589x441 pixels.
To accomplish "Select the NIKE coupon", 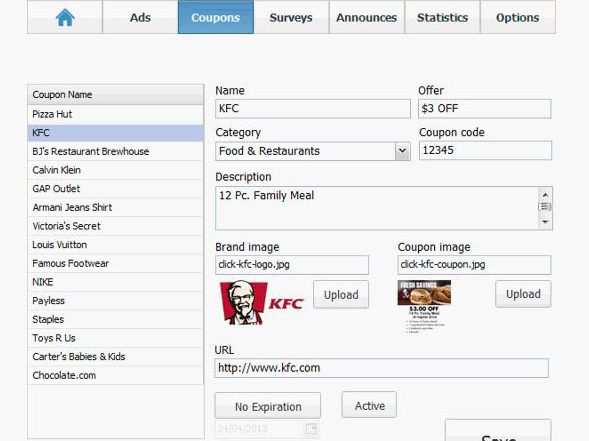I will point(115,282).
